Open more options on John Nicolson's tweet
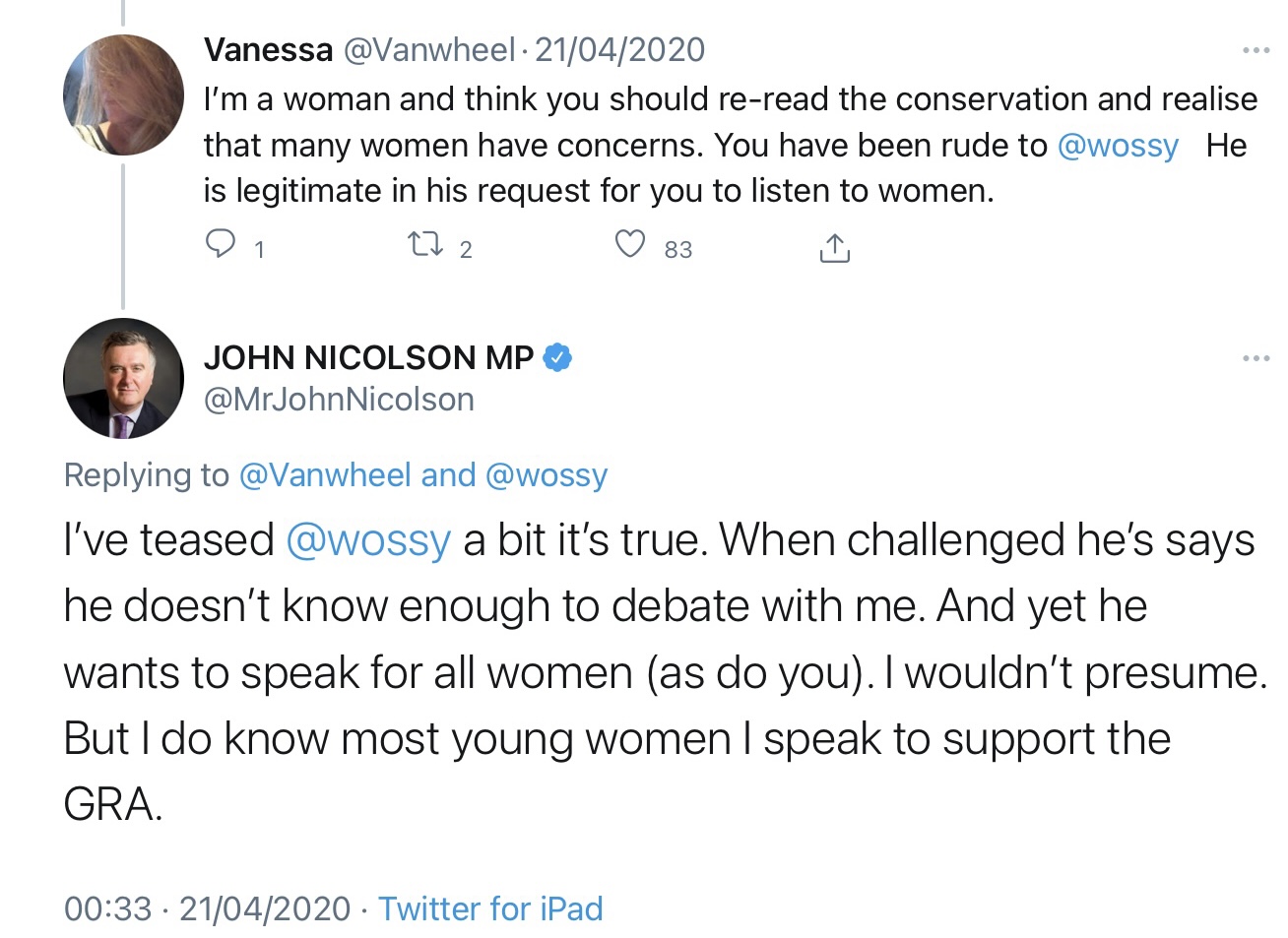Viewport: 1288px width, 938px height. click(1256, 358)
